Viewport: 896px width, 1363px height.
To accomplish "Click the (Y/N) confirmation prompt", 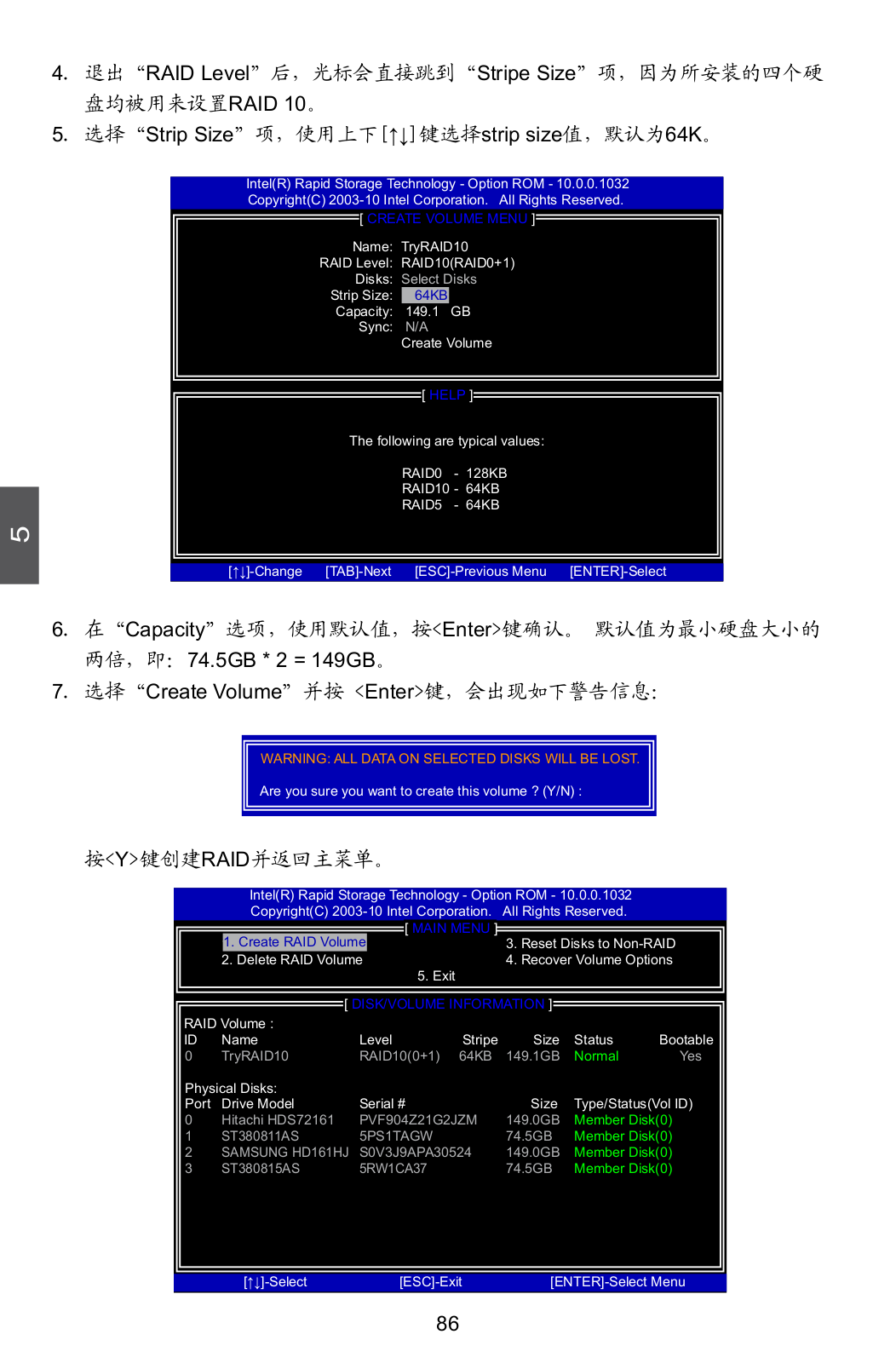I will coord(561,791).
